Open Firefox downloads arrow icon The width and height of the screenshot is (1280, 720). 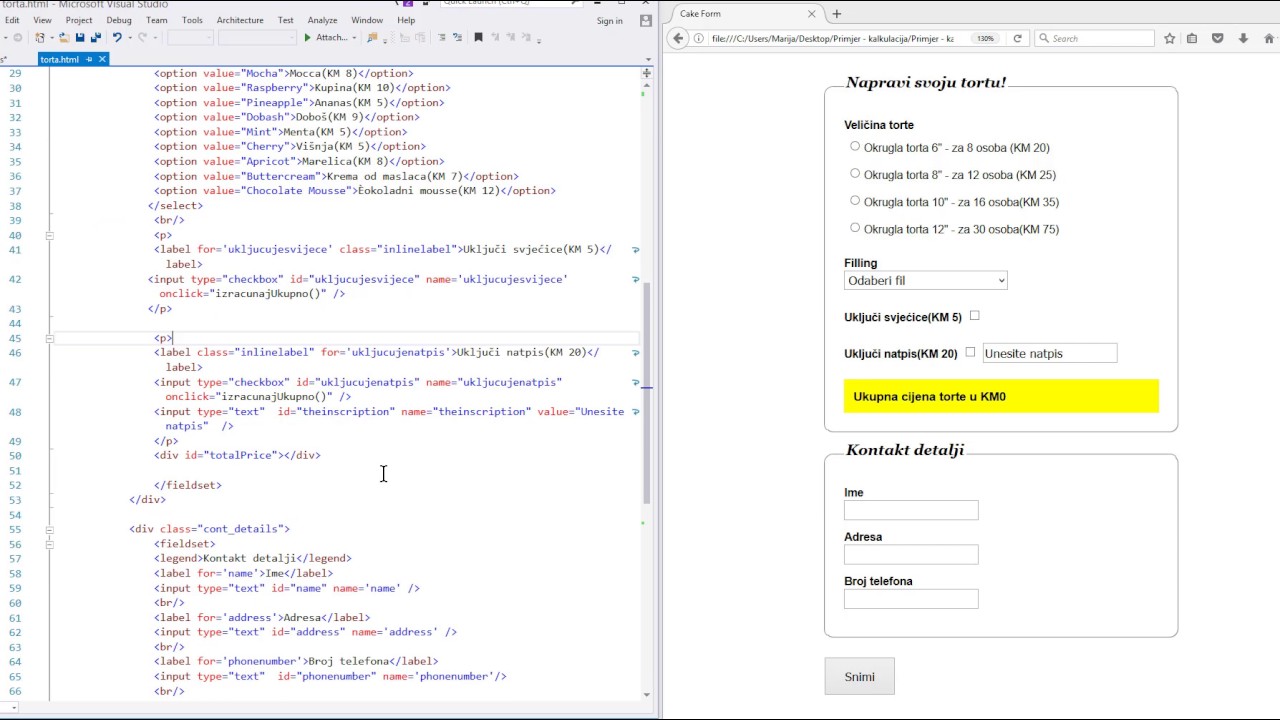coord(1243,38)
